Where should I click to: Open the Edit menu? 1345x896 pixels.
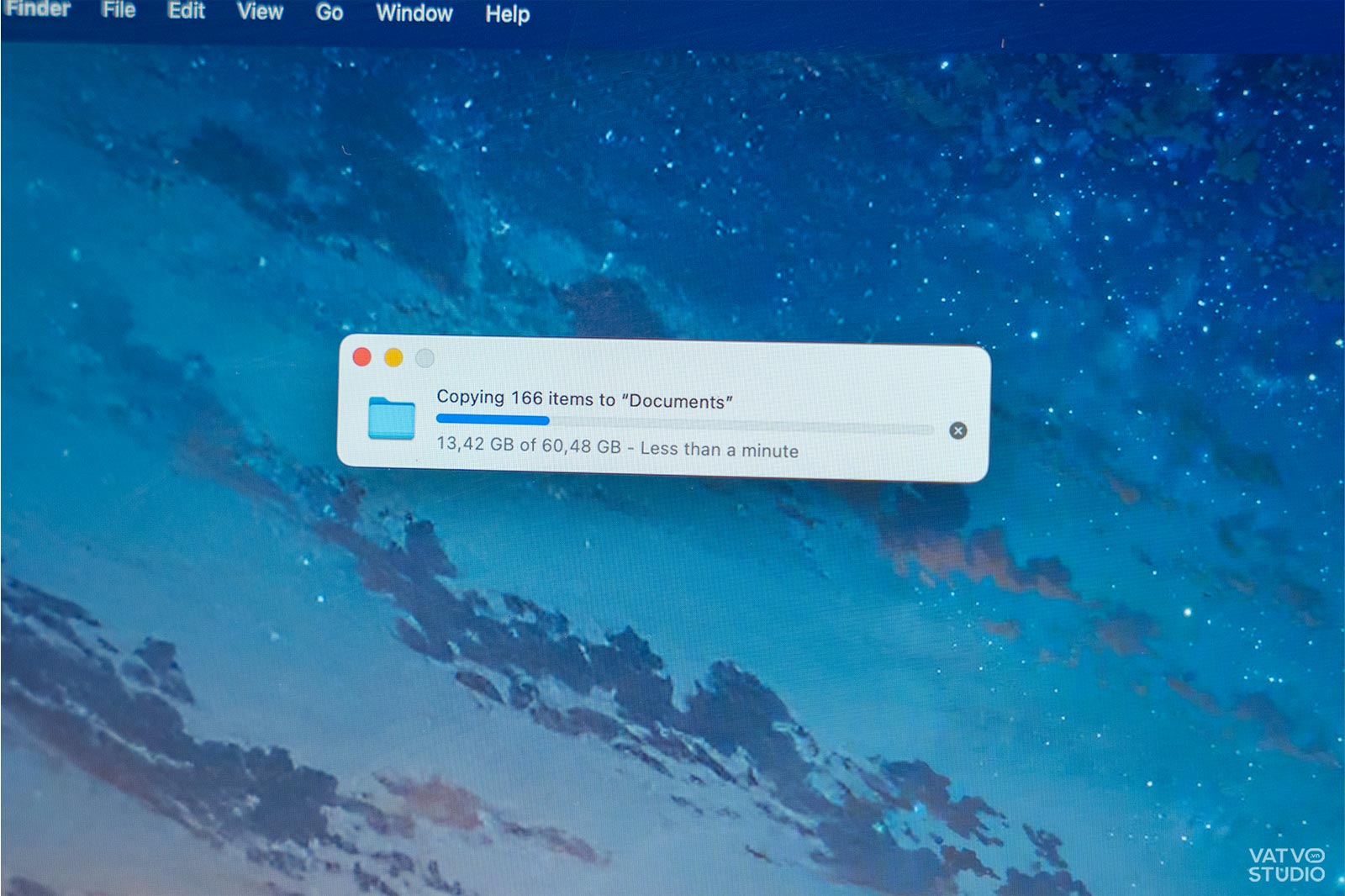point(186,11)
